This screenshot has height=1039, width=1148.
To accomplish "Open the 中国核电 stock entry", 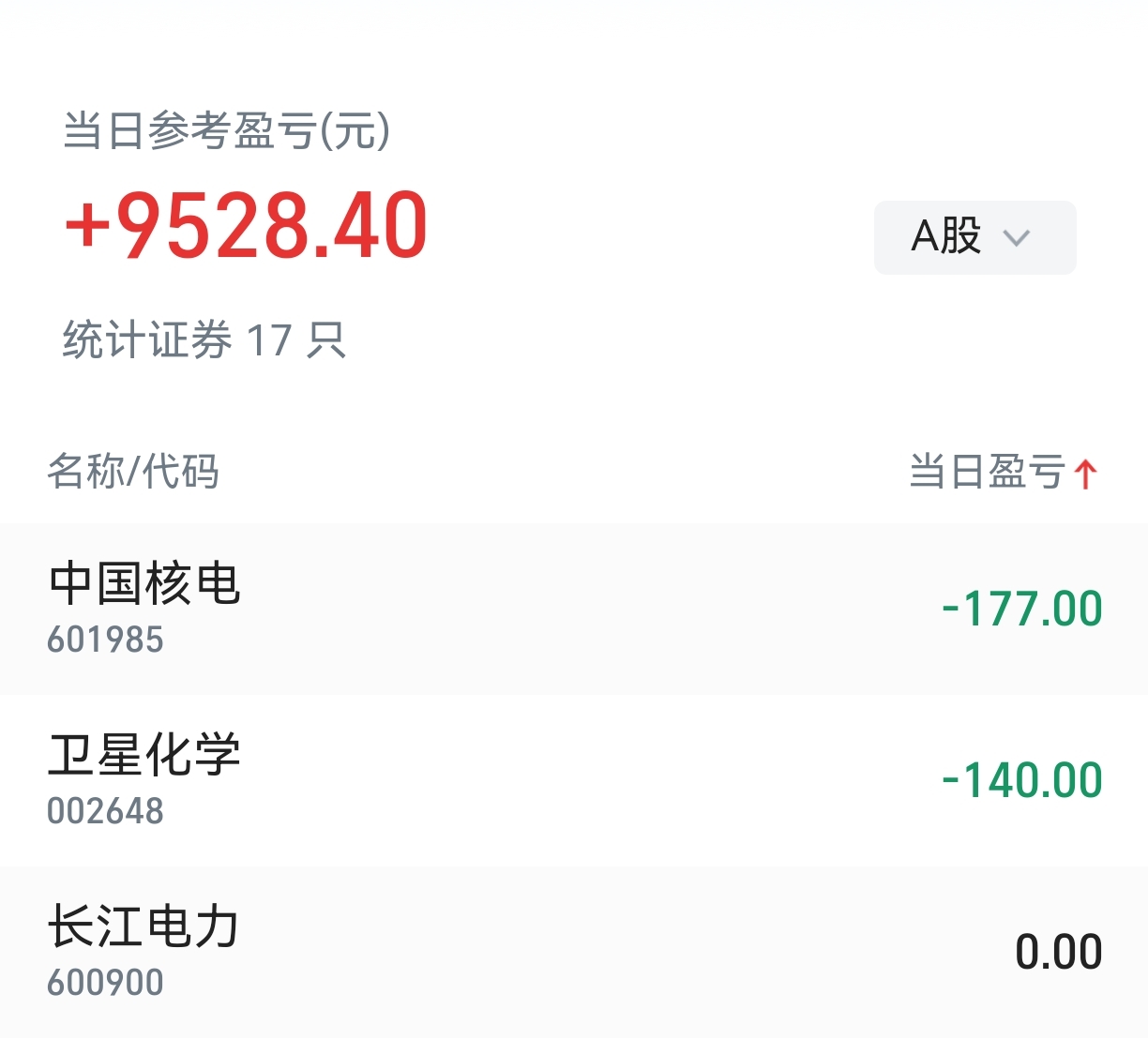I will tap(144, 583).
